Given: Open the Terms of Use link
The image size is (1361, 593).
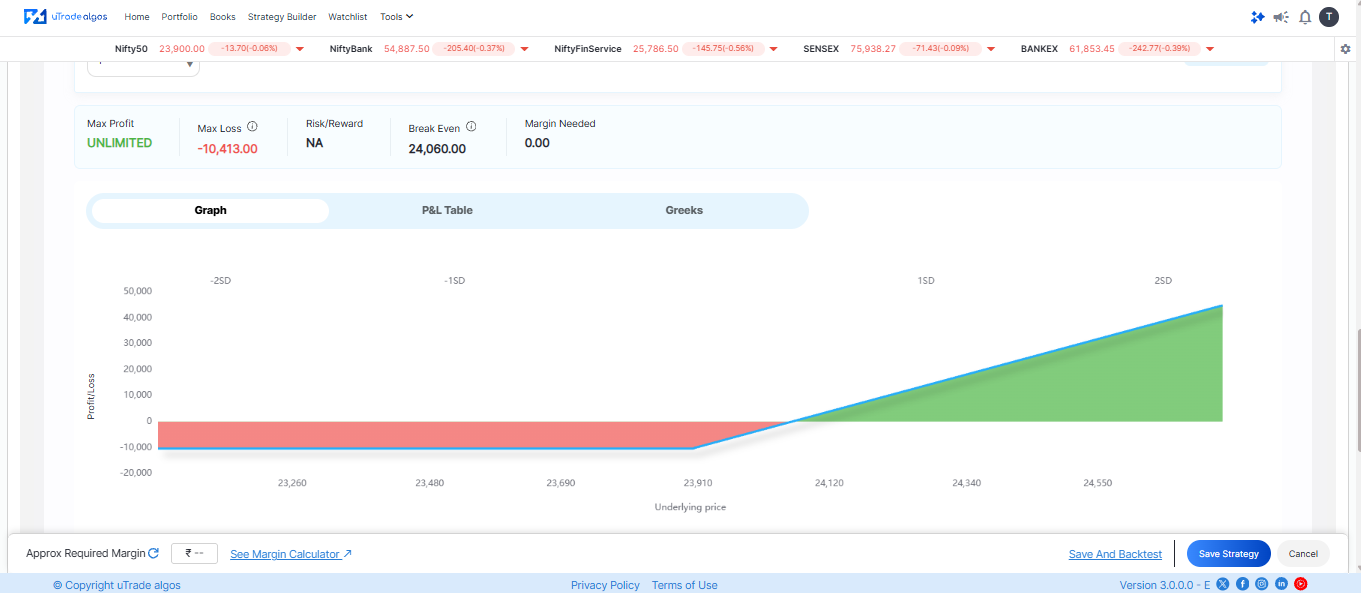Looking at the screenshot, I should (x=685, y=585).
